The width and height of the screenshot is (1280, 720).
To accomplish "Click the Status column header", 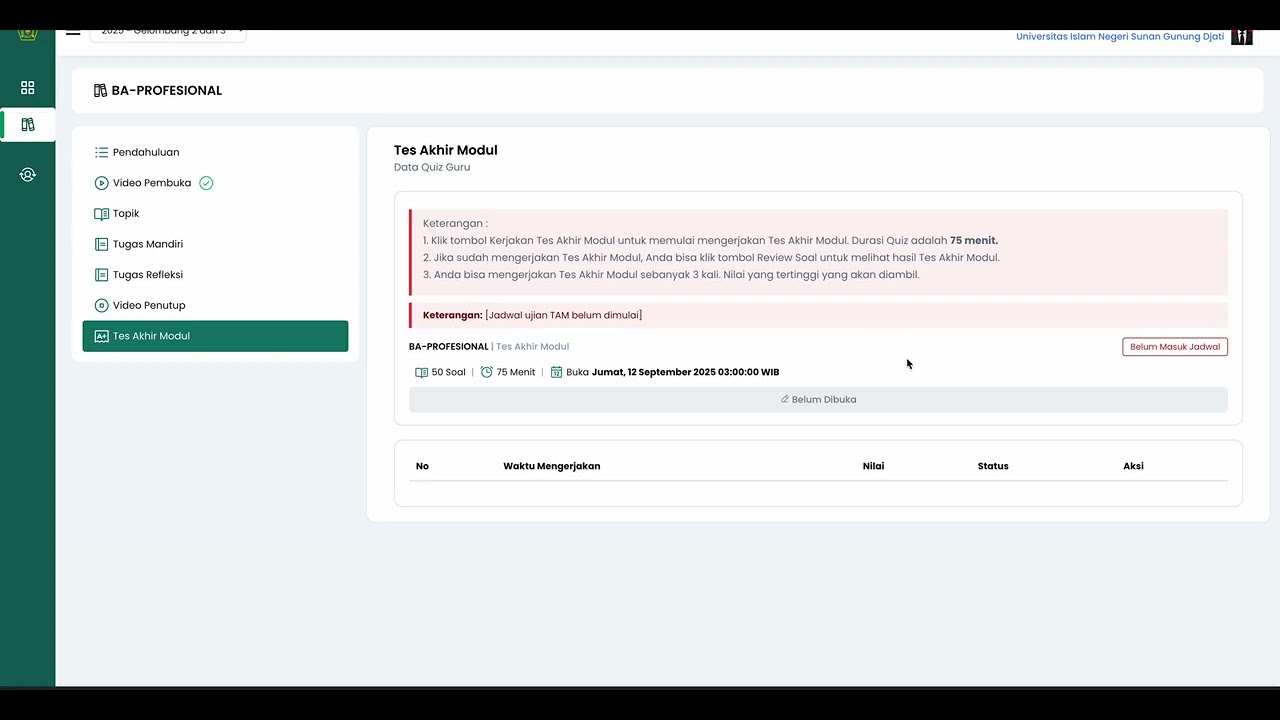I will pos(993,466).
